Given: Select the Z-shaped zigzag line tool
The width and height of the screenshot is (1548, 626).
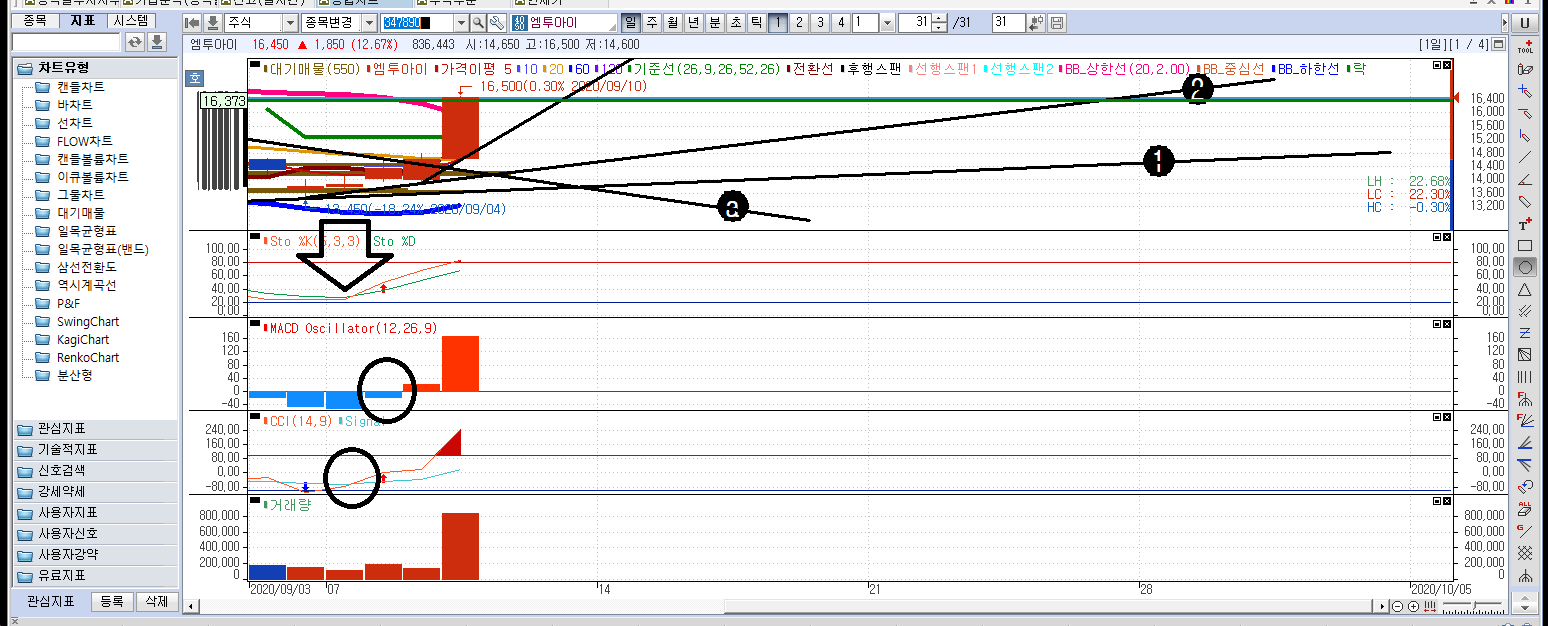Looking at the screenshot, I should [1525, 333].
